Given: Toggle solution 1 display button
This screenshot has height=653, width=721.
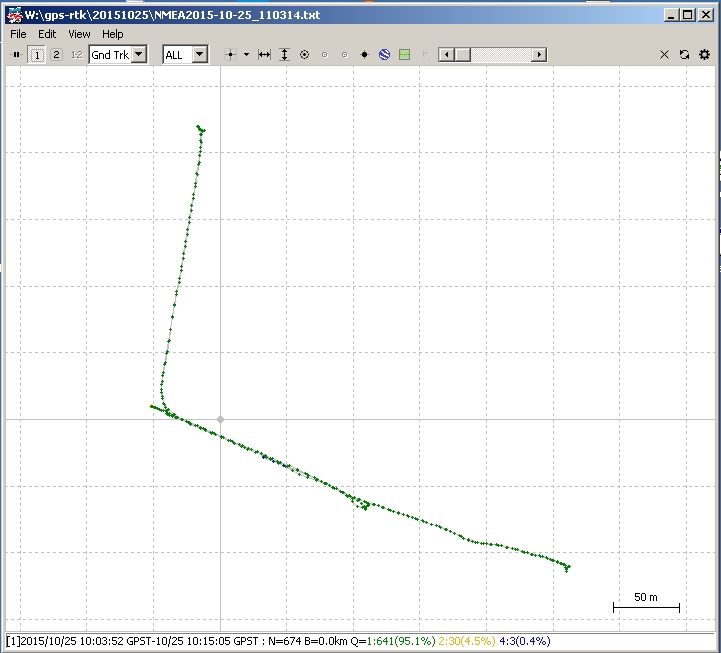Looking at the screenshot, I should point(37,55).
